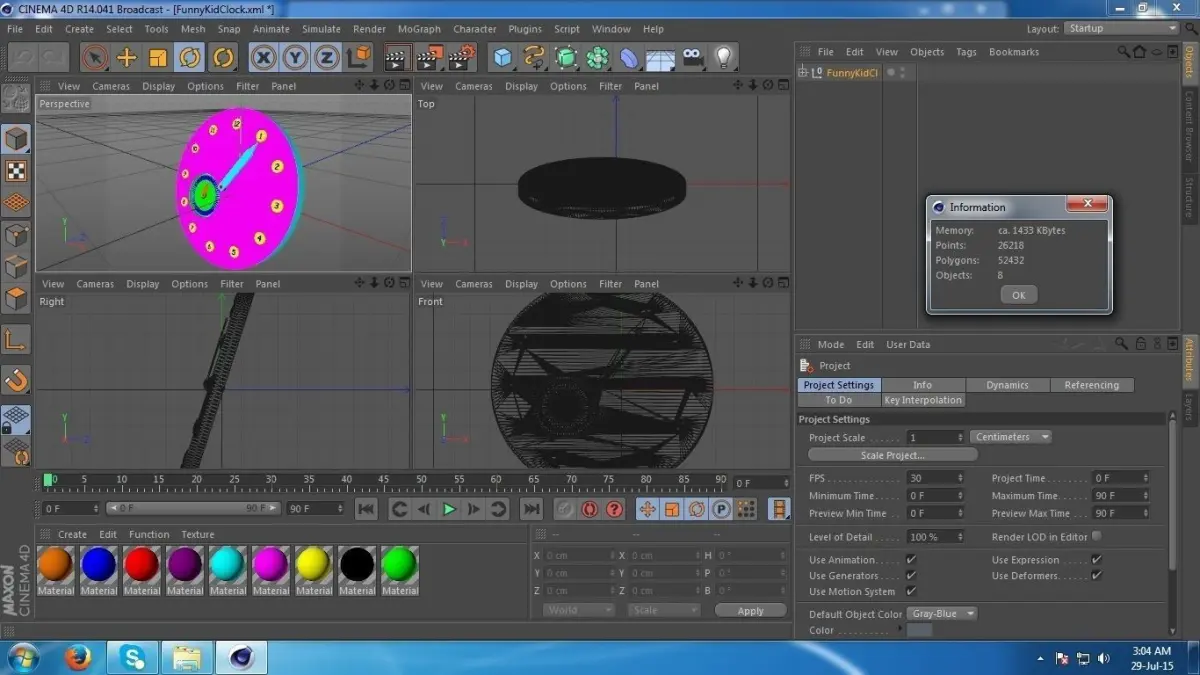Add a Cube primitive object
The height and width of the screenshot is (675, 1200).
tap(503, 57)
